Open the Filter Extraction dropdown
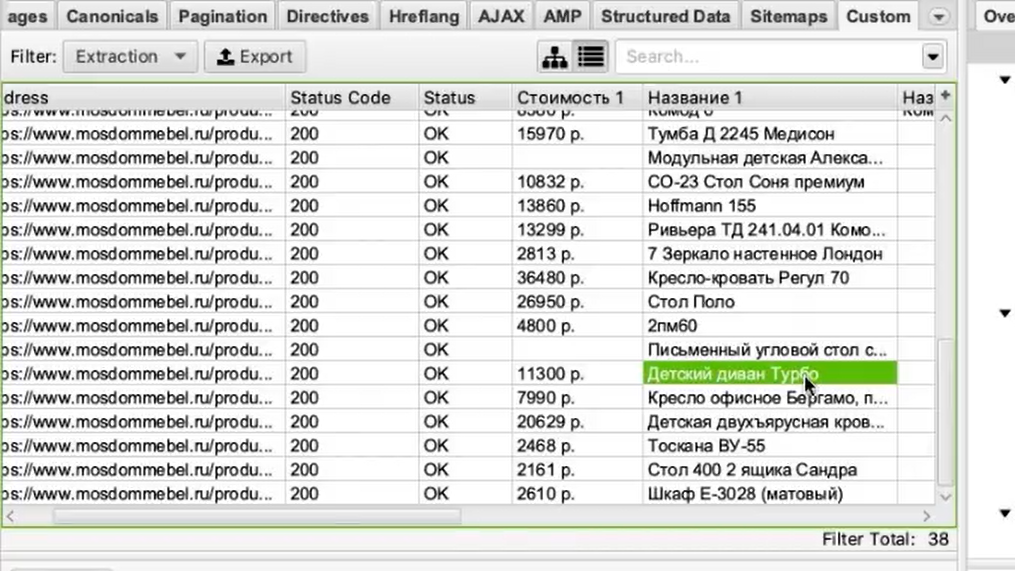The image size is (1015, 571). (129, 57)
